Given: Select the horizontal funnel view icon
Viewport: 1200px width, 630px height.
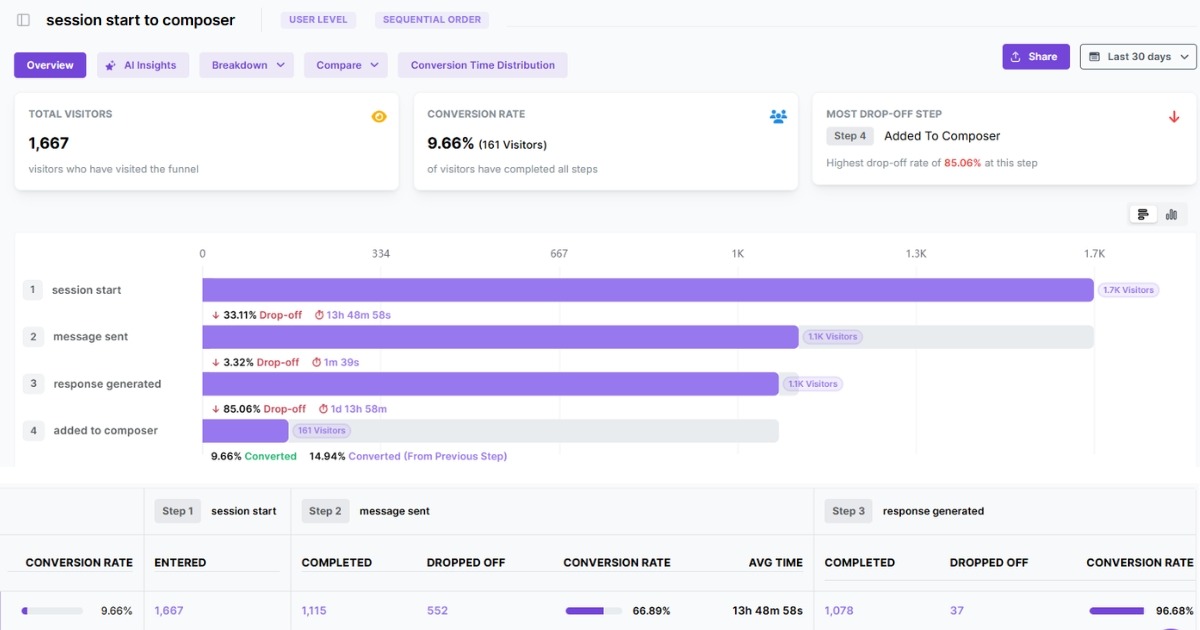Looking at the screenshot, I should 1142,213.
